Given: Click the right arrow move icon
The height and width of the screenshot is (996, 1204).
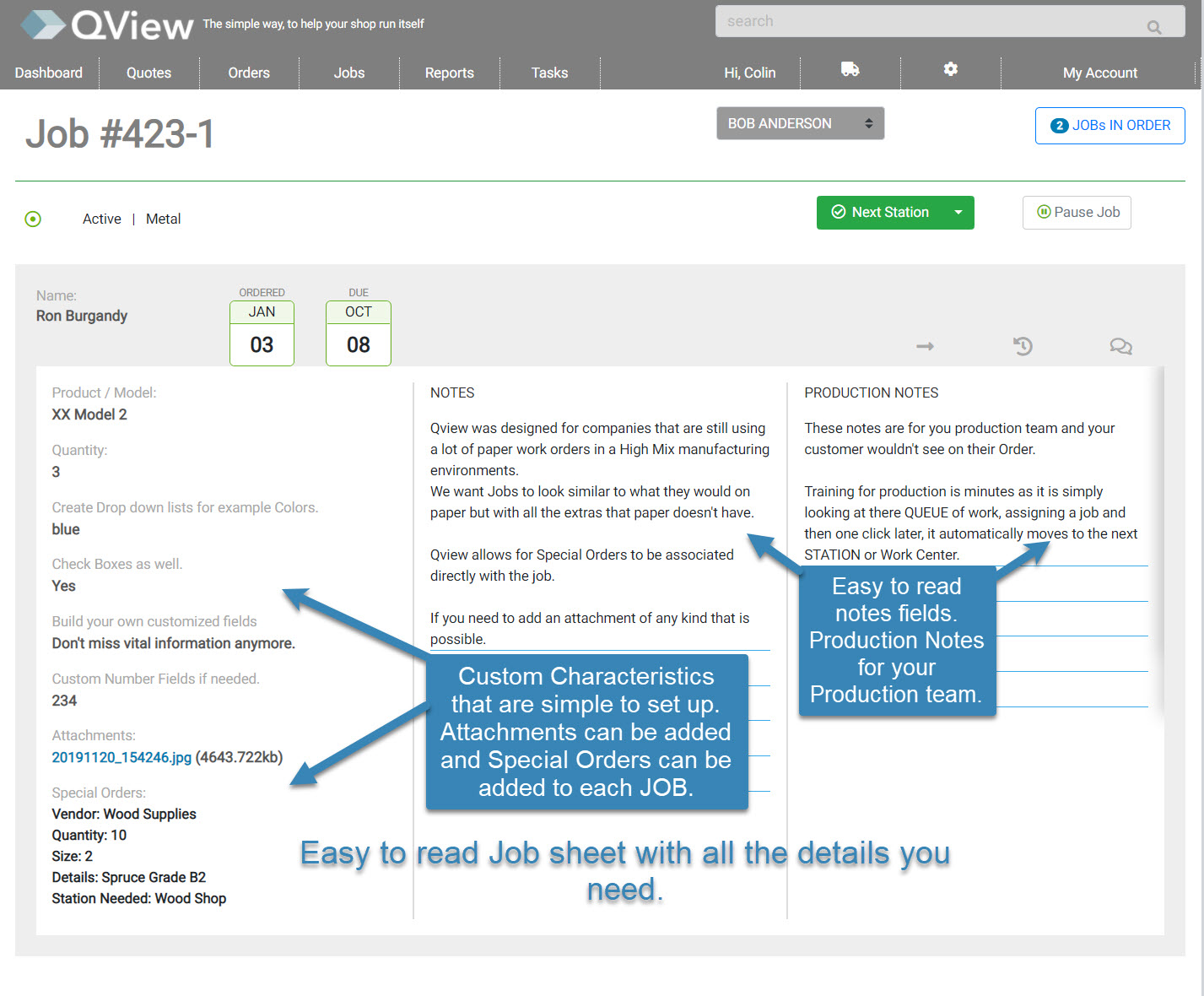Looking at the screenshot, I should point(926,346).
